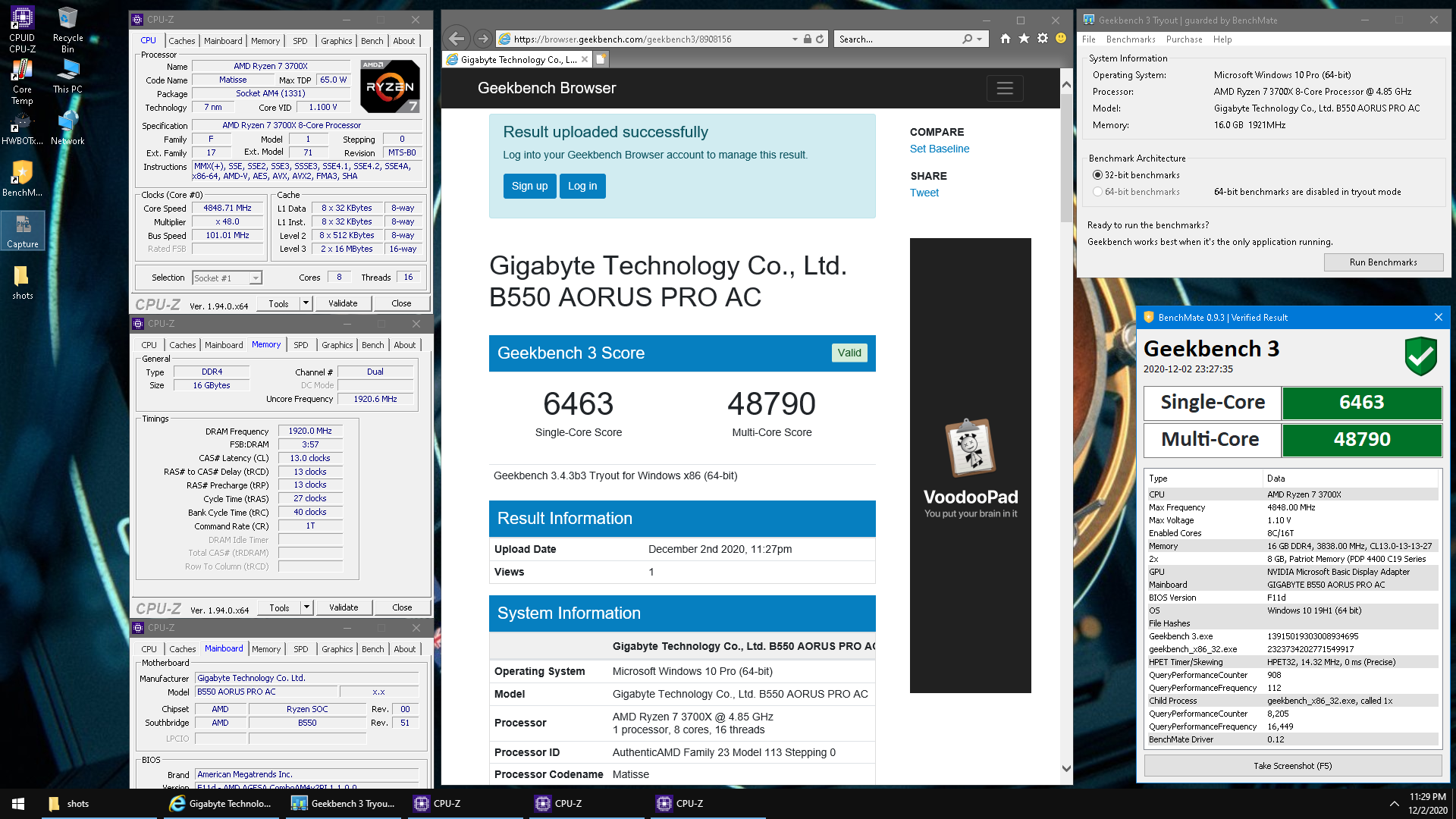Click the Tweet share link

(924, 193)
